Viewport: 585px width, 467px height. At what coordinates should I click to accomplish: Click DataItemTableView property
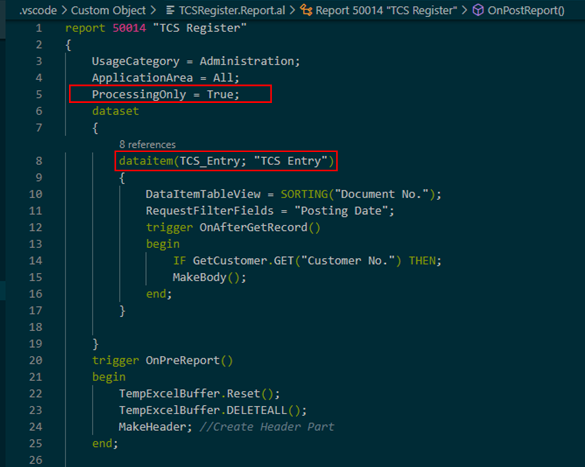pyautogui.click(x=203, y=194)
